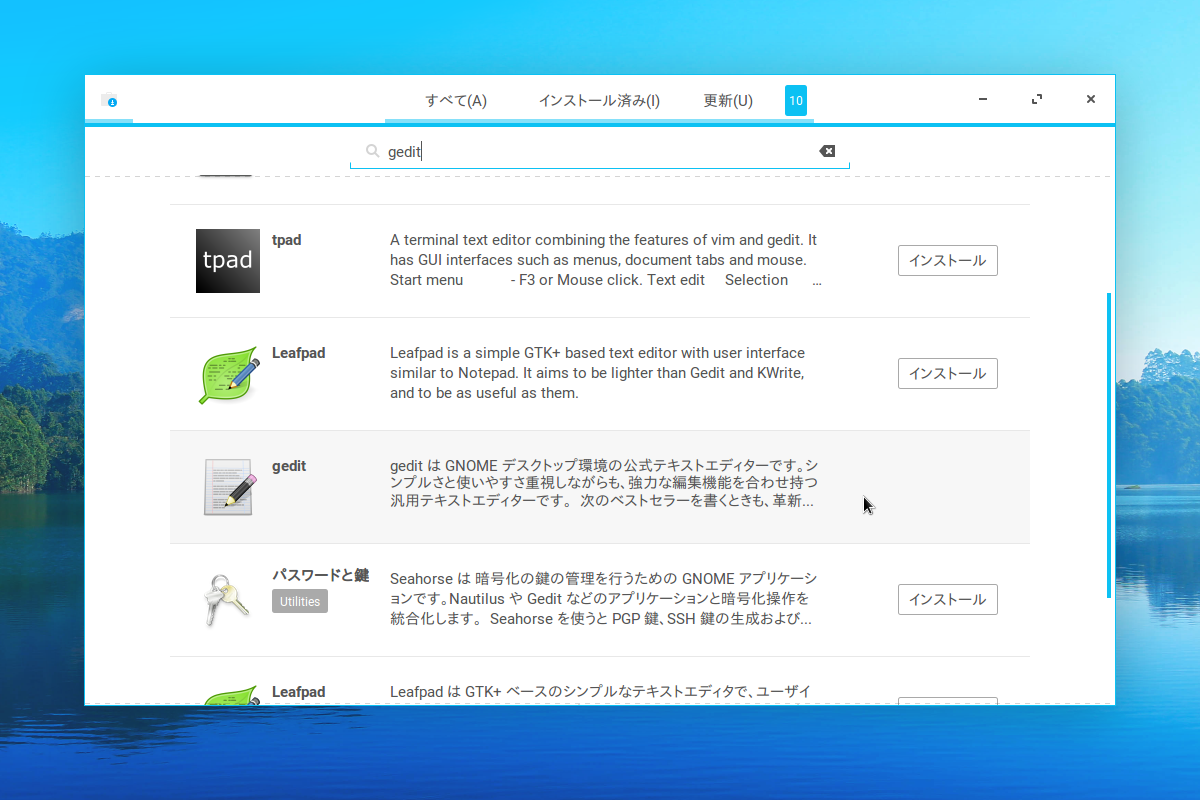Click the magnifier search icon
Viewport: 1200px width, 800px height.
click(x=372, y=151)
